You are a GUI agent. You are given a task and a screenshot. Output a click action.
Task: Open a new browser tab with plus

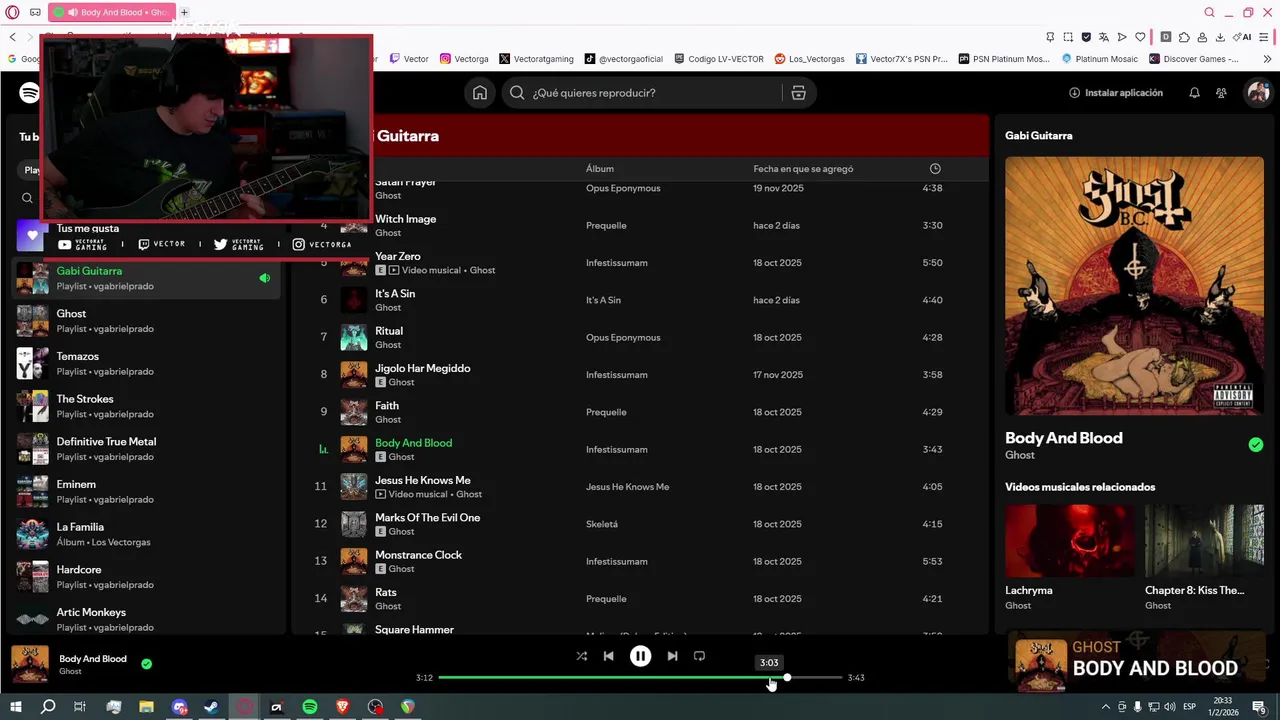click(x=184, y=12)
